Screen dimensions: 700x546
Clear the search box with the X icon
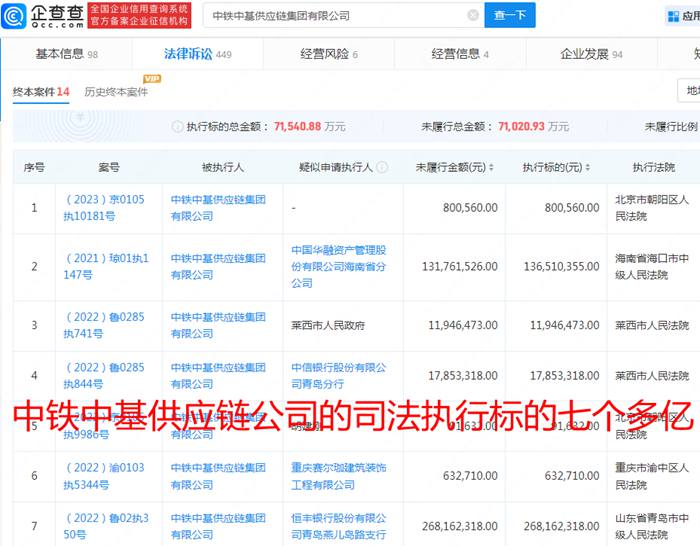pos(473,16)
